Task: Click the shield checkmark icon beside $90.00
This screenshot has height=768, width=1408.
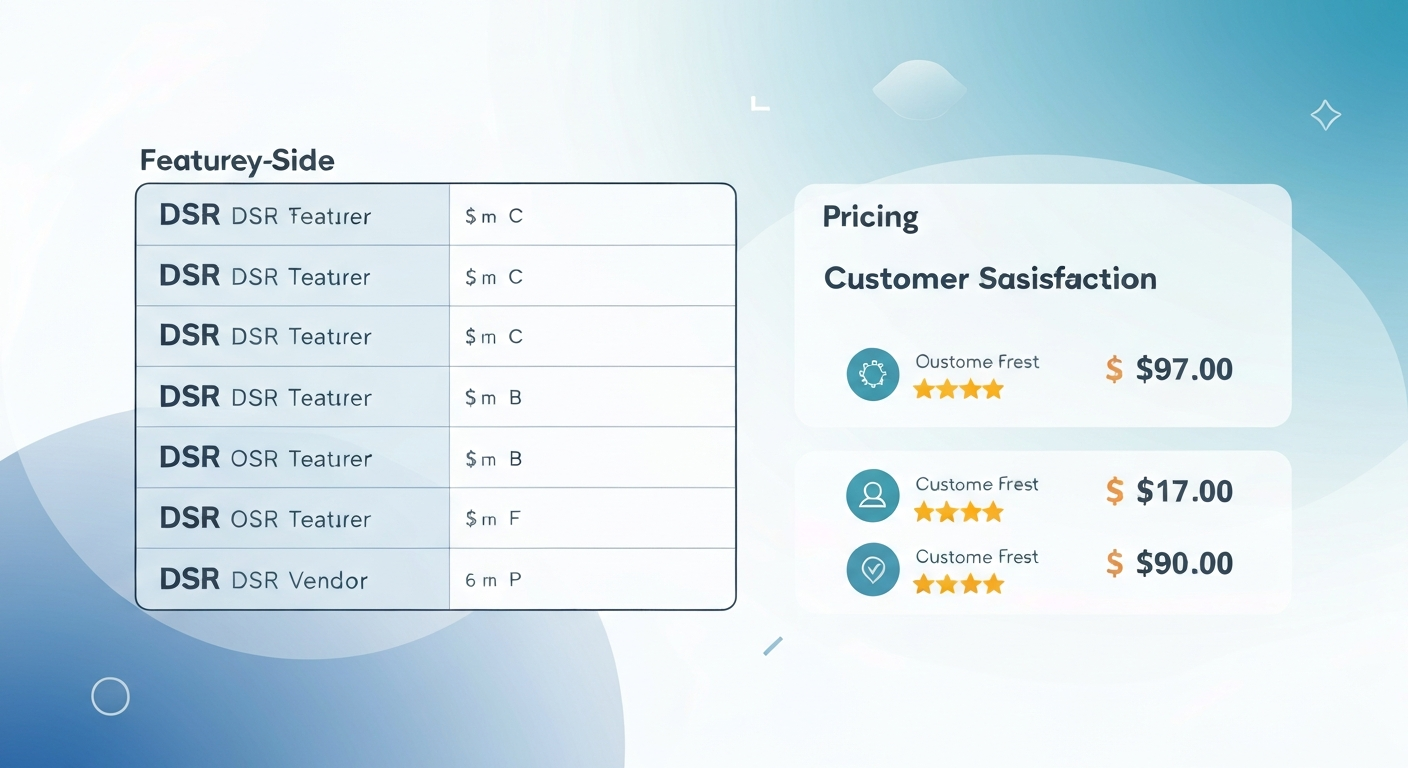Action: [x=872, y=569]
